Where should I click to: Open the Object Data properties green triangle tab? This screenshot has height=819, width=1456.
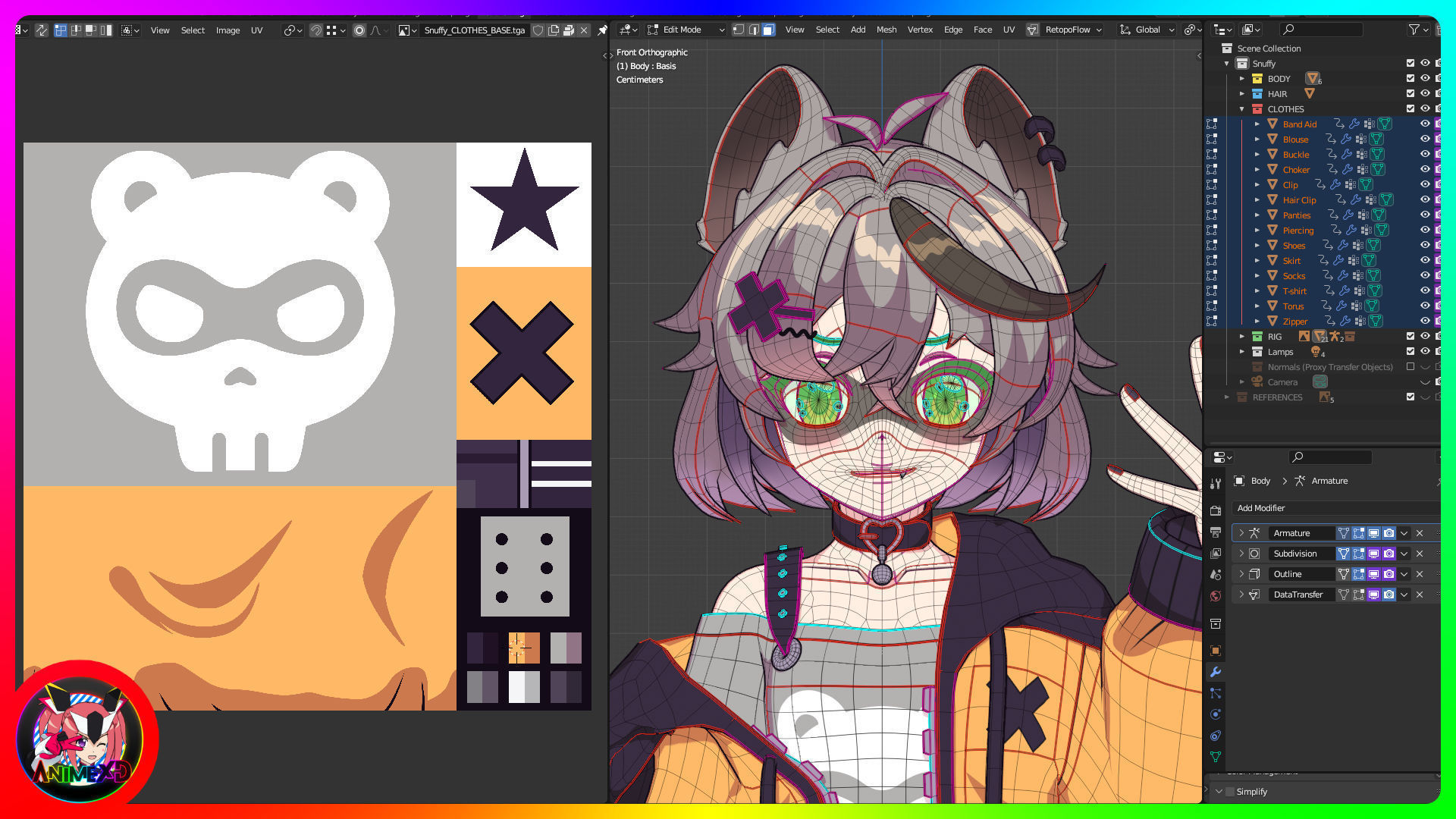pos(1216,757)
